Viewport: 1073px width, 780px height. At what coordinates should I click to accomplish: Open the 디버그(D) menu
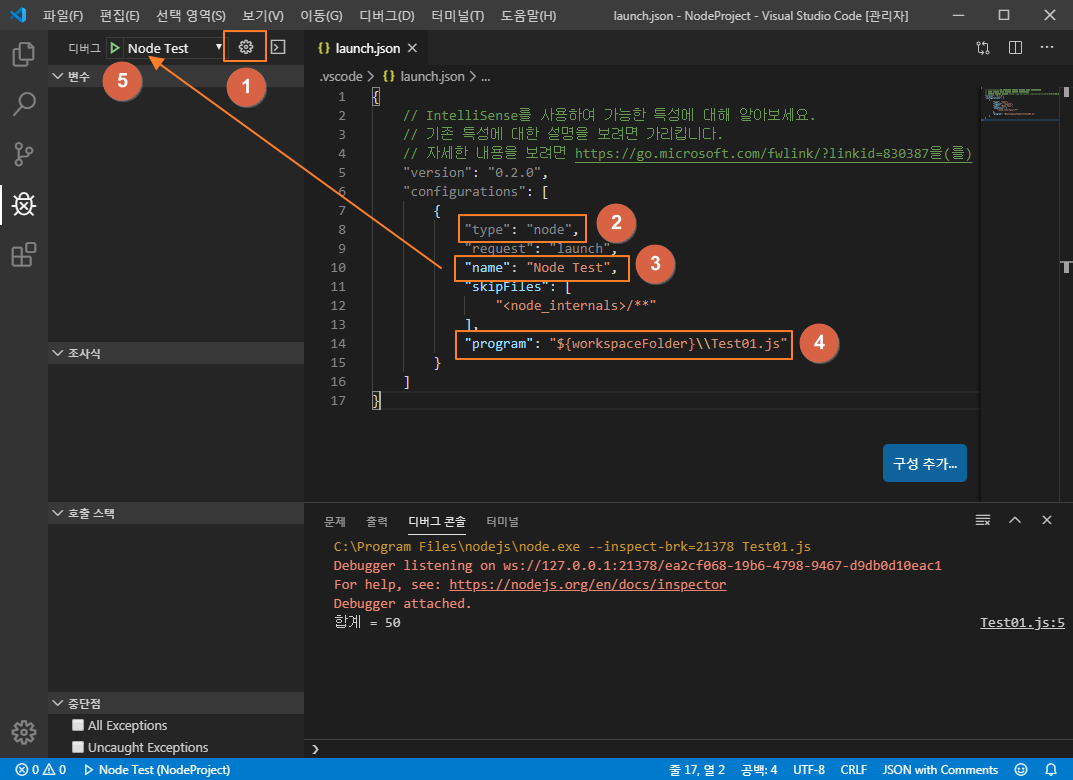point(387,15)
